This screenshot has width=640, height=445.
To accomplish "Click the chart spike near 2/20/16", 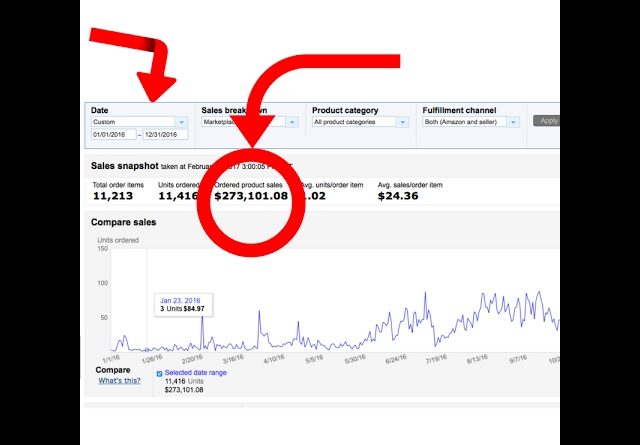I will [203, 320].
